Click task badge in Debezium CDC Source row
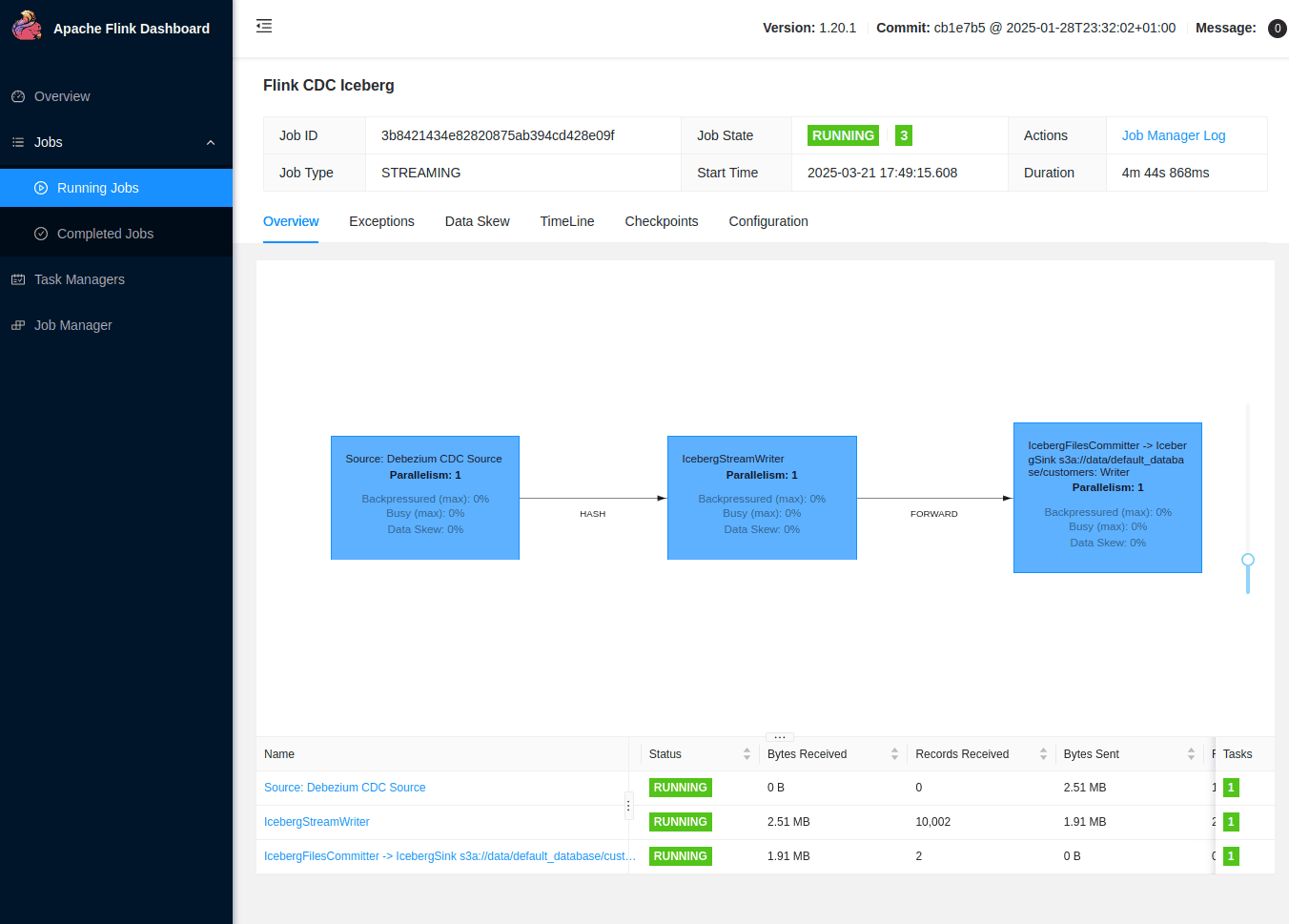The width and height of the screenshot is (1289, 924). click(x=1231, y=788)
